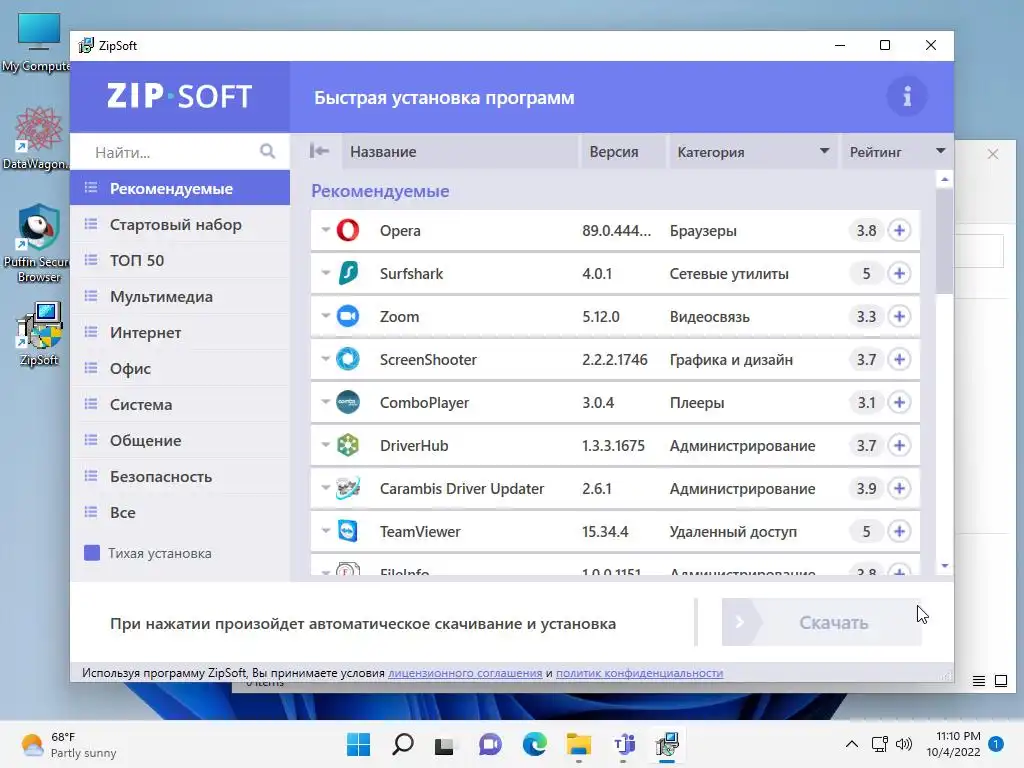Open the Мультимедиа category
Viewport: 1024px width, 768px height.
click(x=180, y=296)
